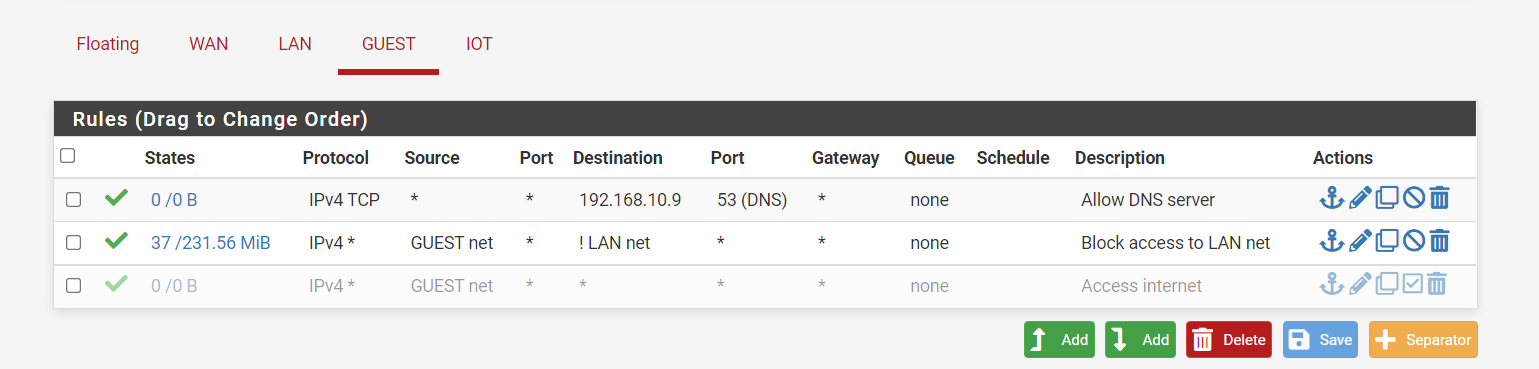Viewport: 1539px width, 369px height.
Task: Tick the Block access to LAN net checkbox
Action: [73, 242]
